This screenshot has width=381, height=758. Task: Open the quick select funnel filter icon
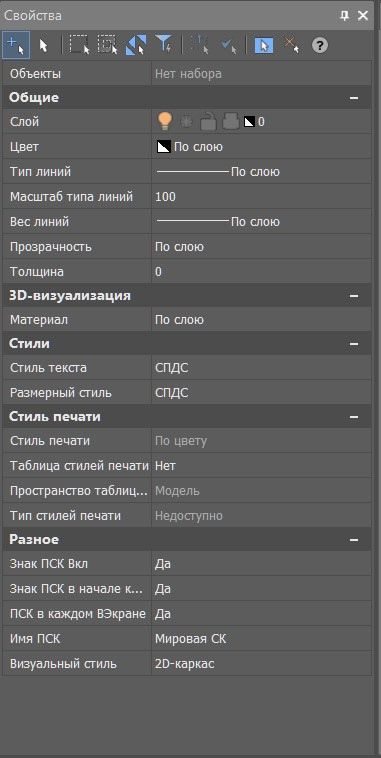(164, 45)
